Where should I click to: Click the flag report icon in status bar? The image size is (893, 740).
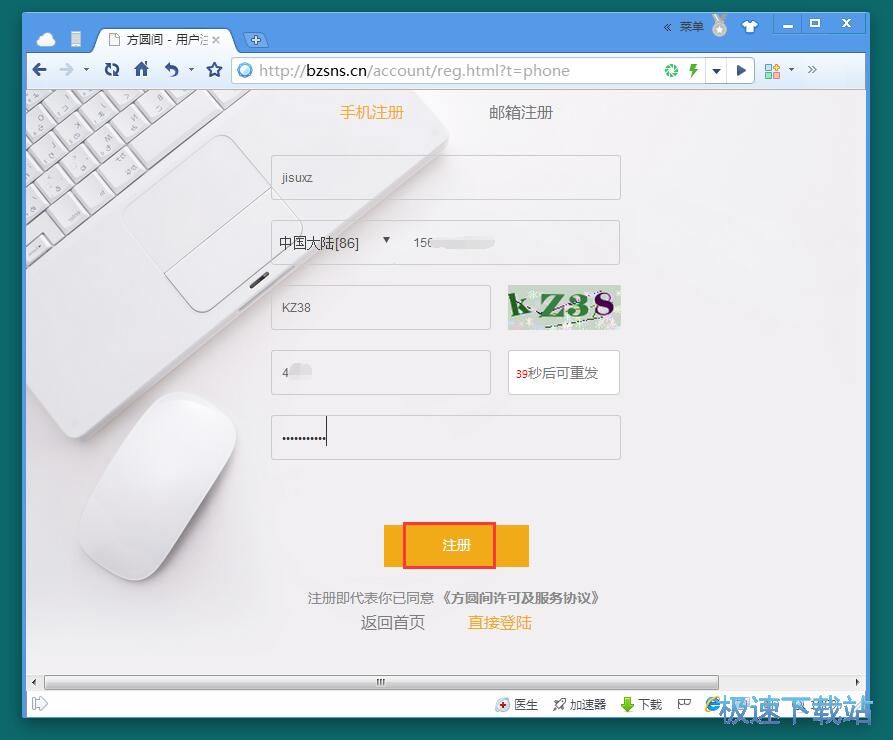(682, 704)
